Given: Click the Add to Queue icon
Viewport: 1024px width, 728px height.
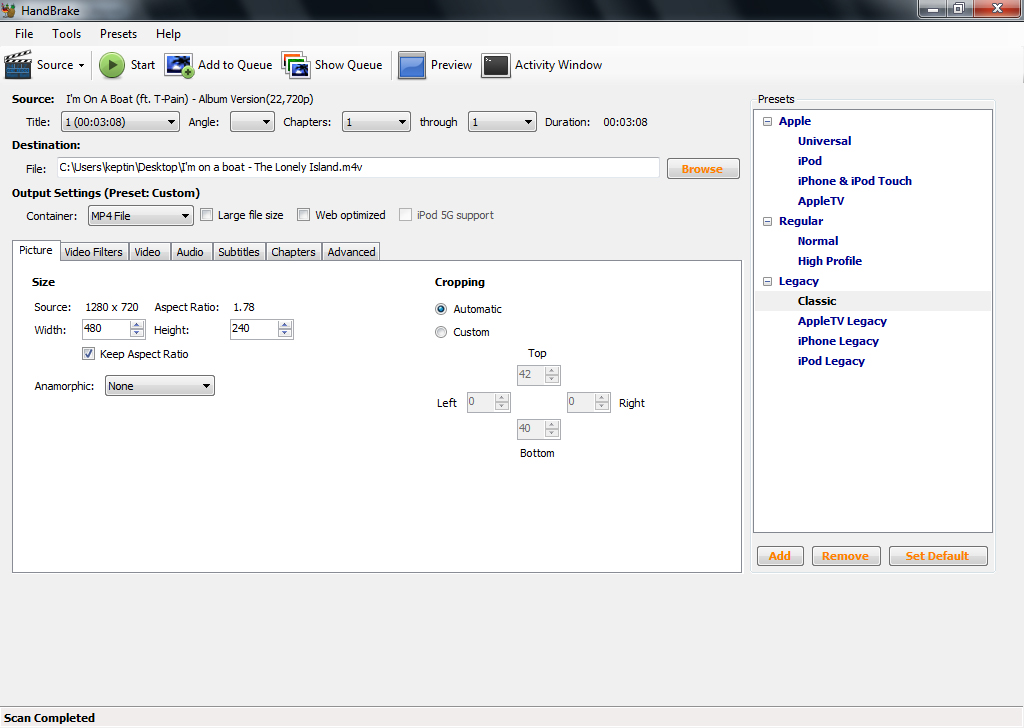Looking at the screenshot, I should point(179,65).
